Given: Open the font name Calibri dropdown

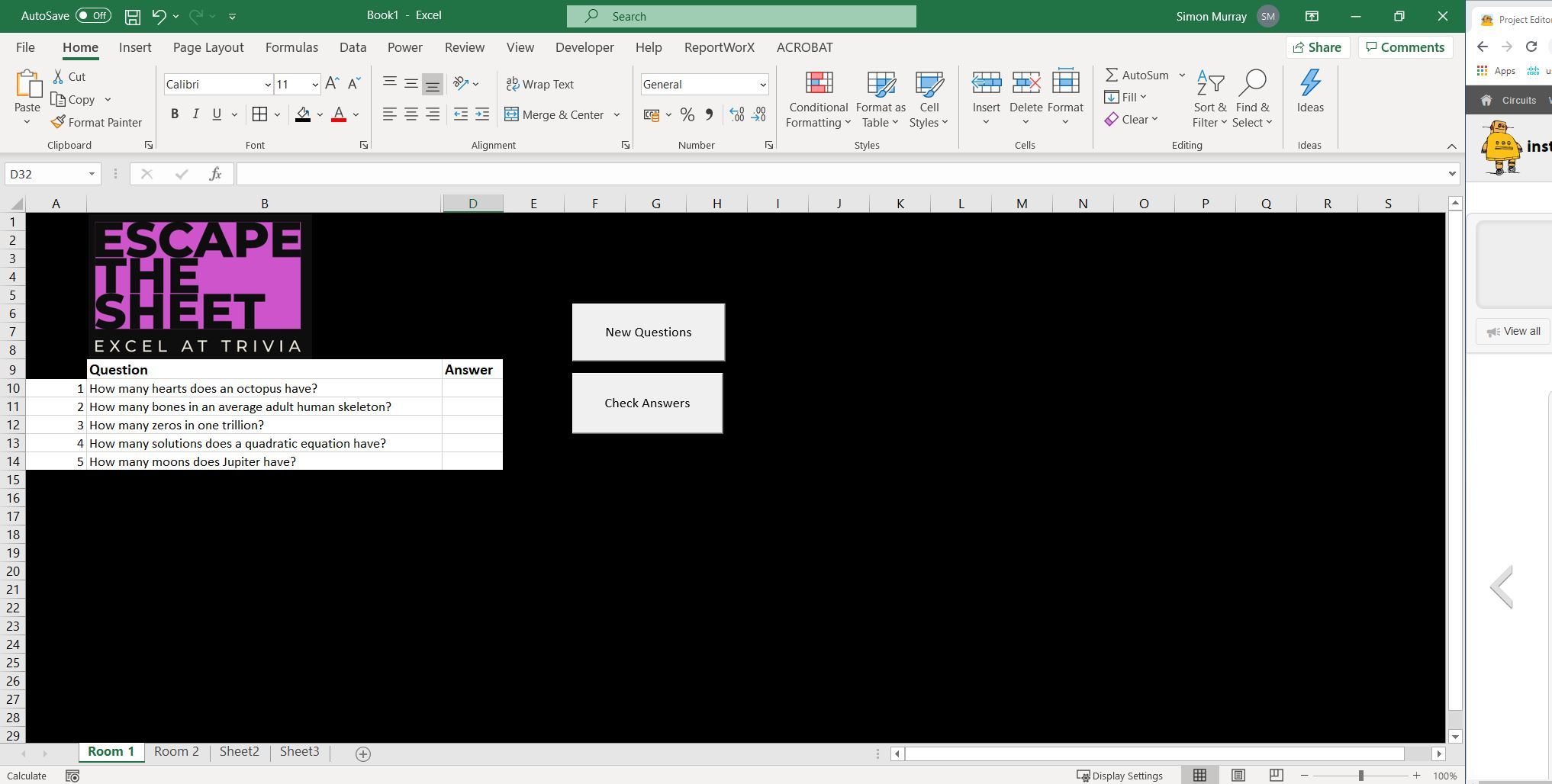Looking at the screenshot, I should pyautogui.click(x=268, y=85).
